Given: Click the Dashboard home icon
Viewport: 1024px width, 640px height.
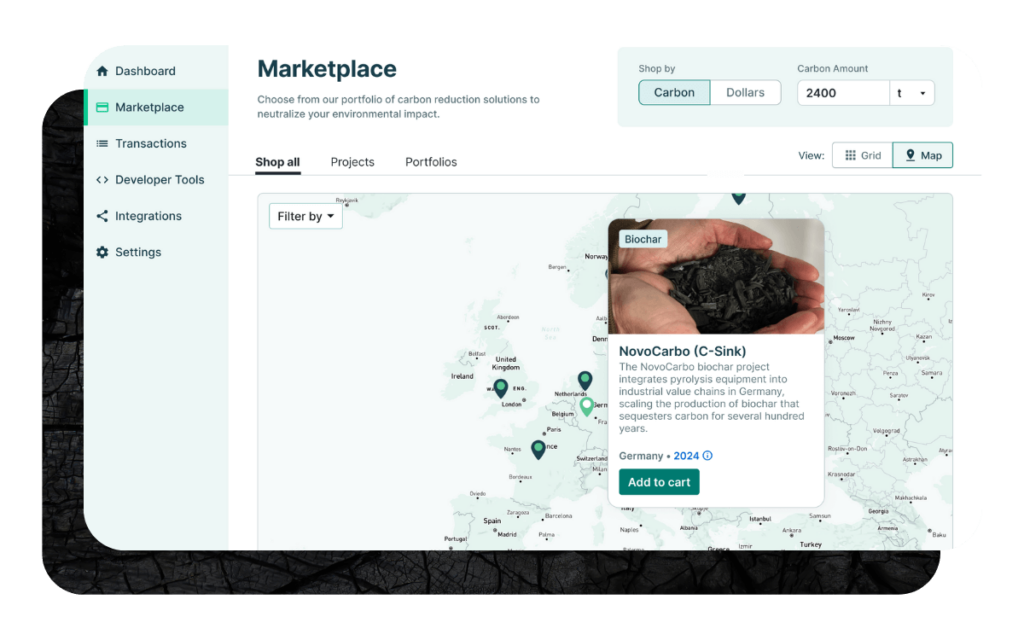Looking at the screenshot, I should coord(102,71).
